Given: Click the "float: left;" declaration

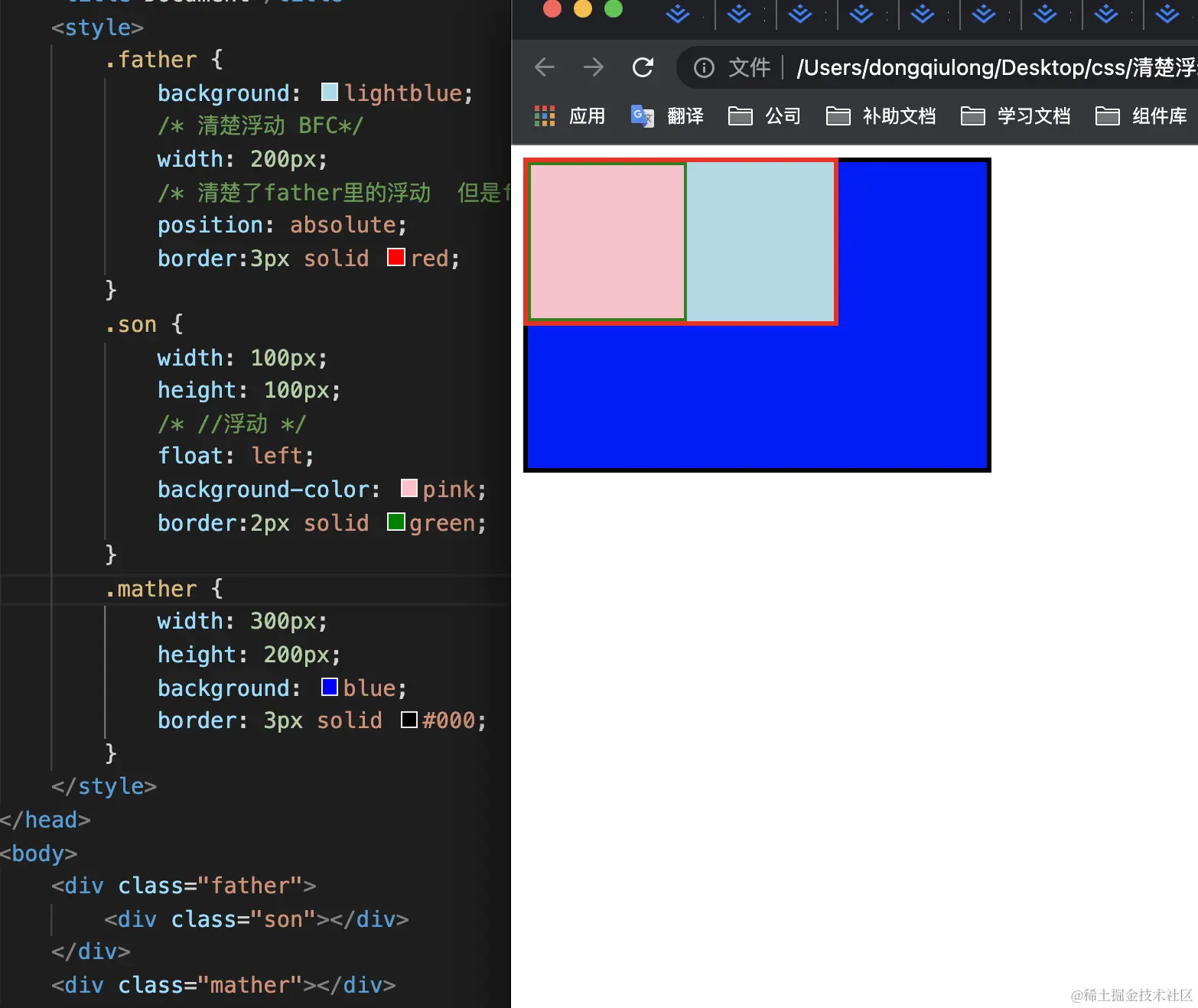Looking at the screenshot, I should coord(236,456).
